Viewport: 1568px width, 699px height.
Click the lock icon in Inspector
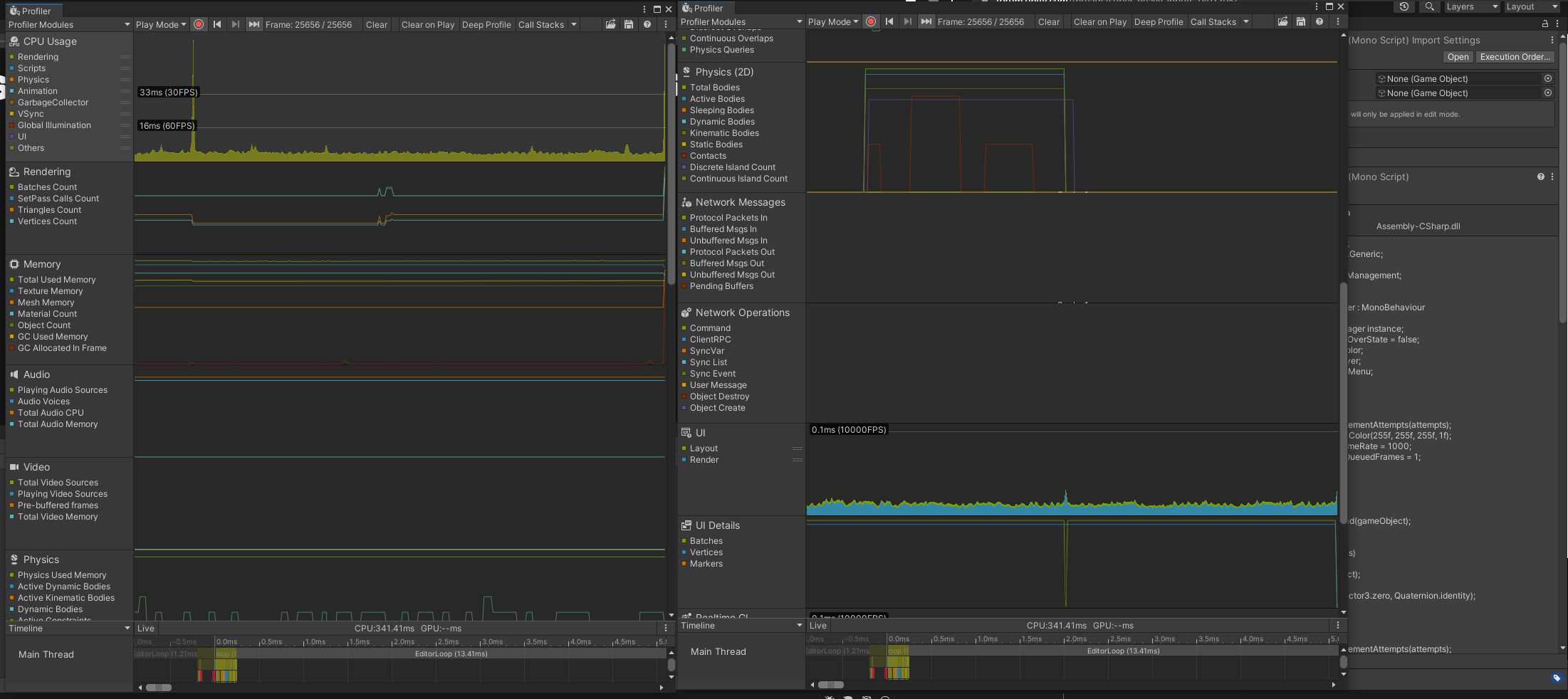[1545, 23]
